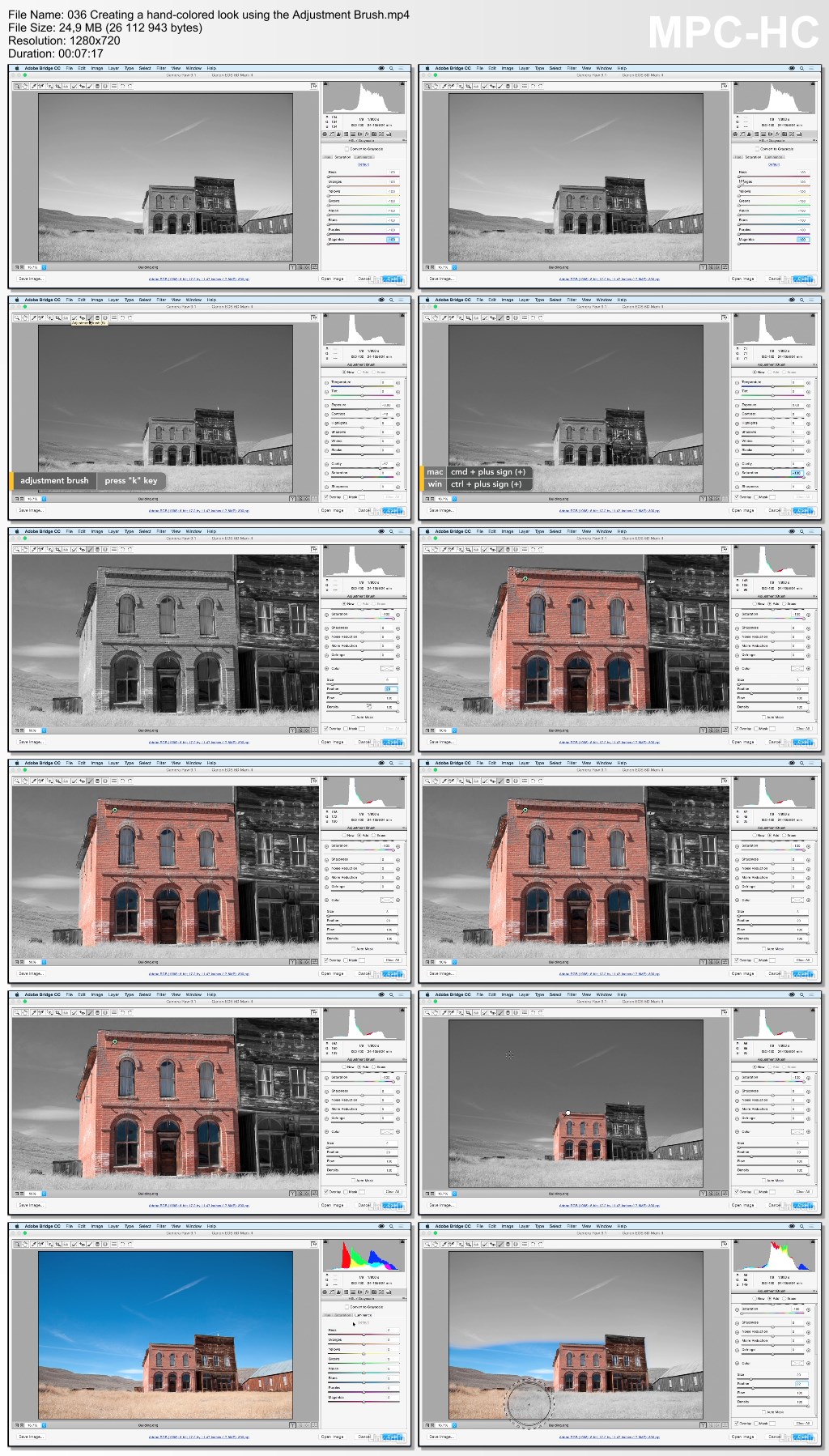Screen dimensions: 829x1456
Task: Choose Crop tool in 'adjustment brush' captioned frame
Action: tap(58, 317)
